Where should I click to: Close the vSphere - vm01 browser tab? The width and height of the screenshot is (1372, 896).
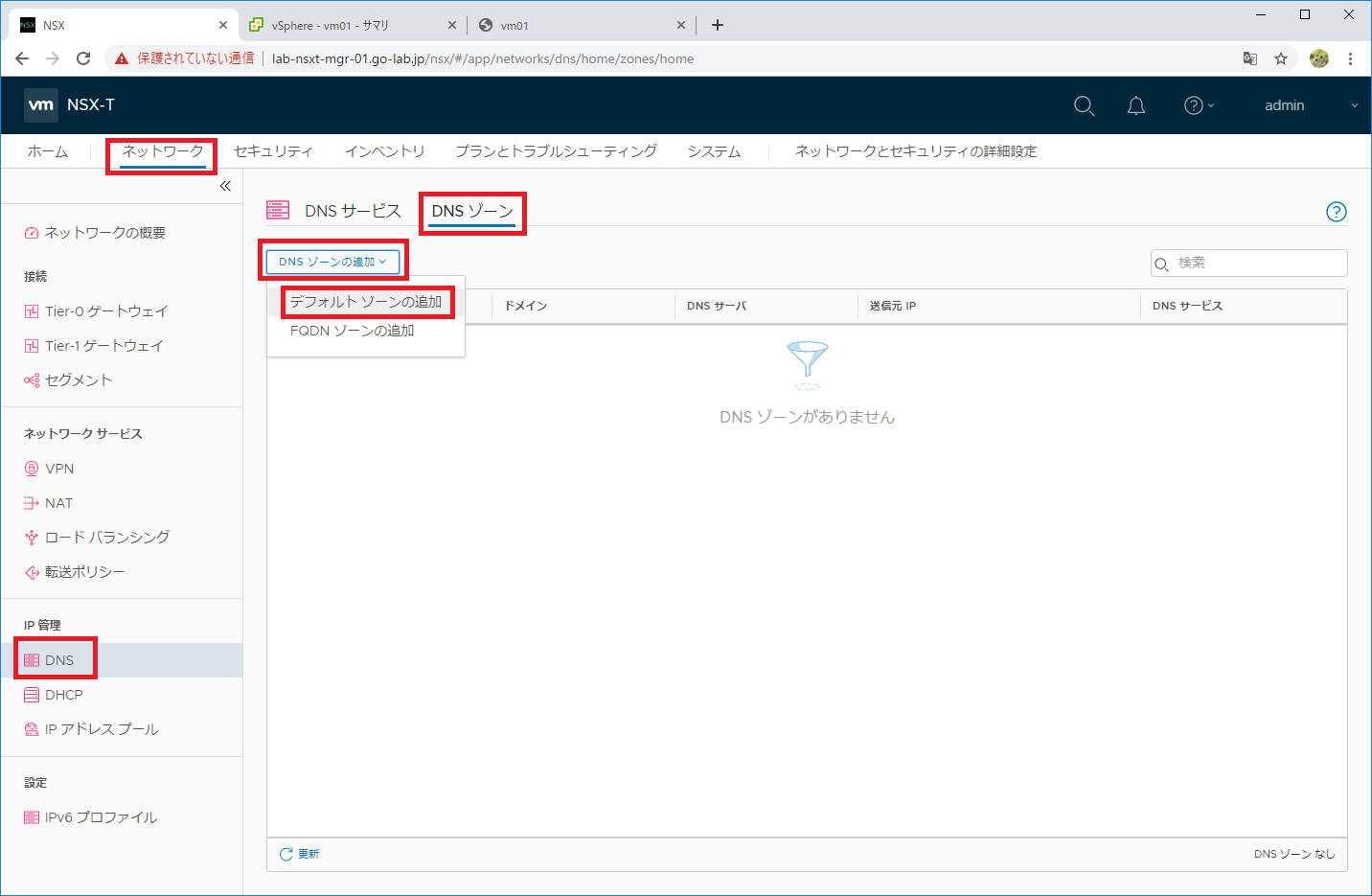pos(452,25)
